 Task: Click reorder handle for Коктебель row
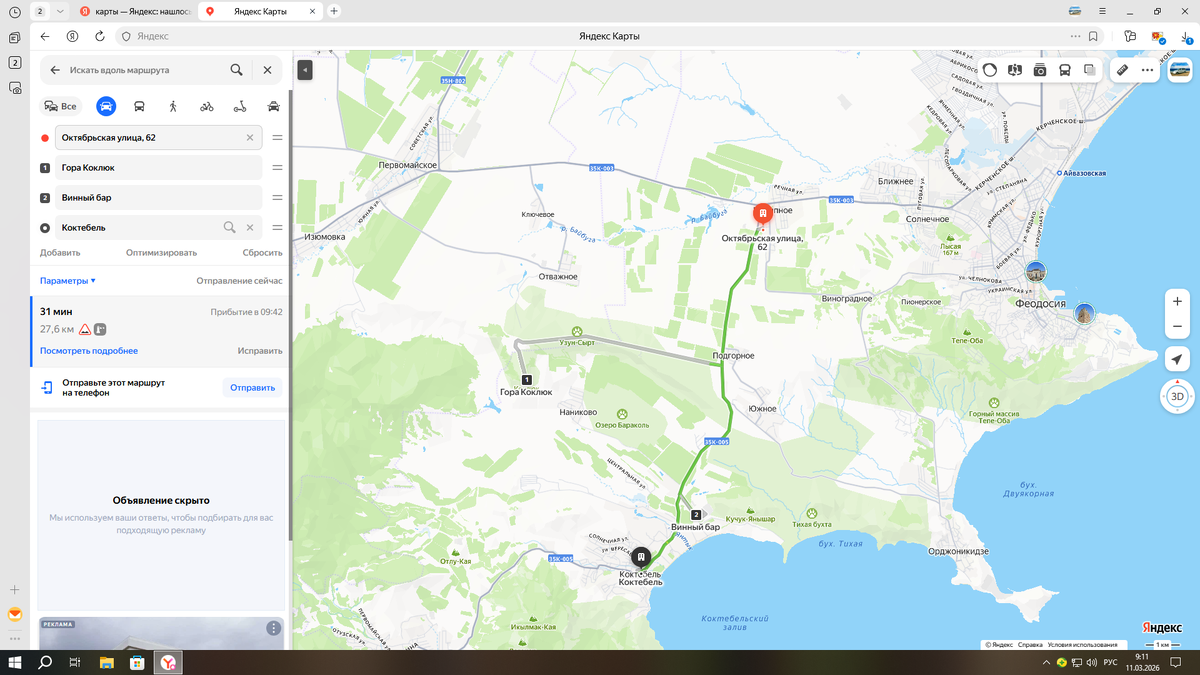(x=277, y=227)
